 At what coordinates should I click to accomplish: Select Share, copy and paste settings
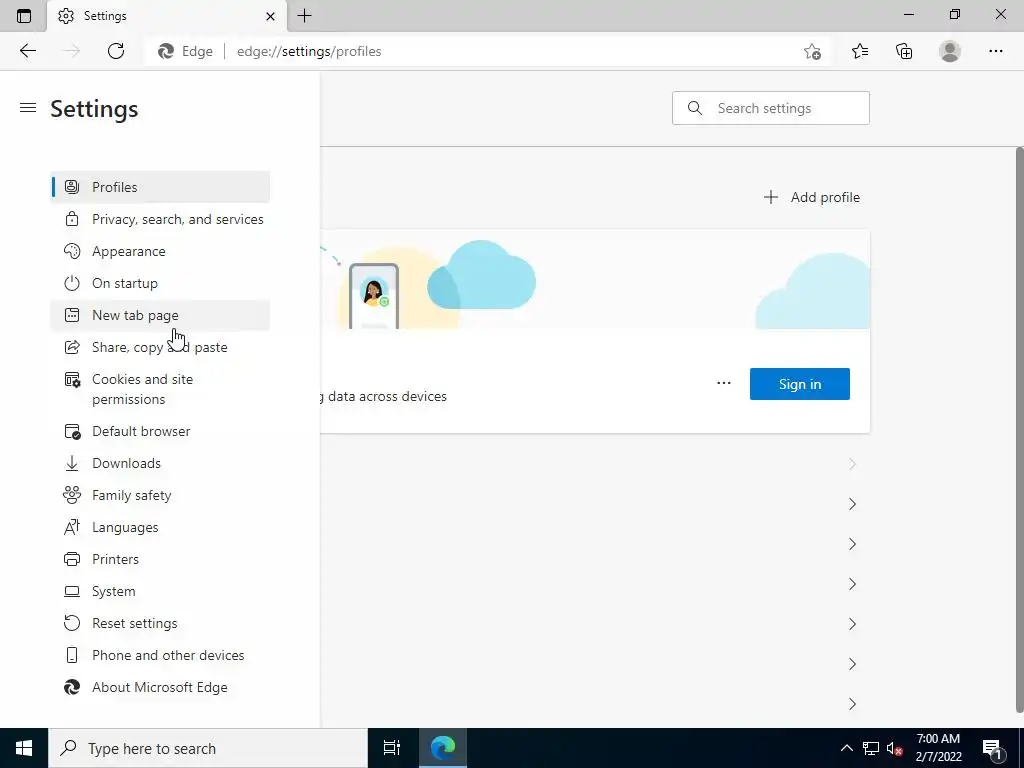pyautogui.click(x=160, y=347)
